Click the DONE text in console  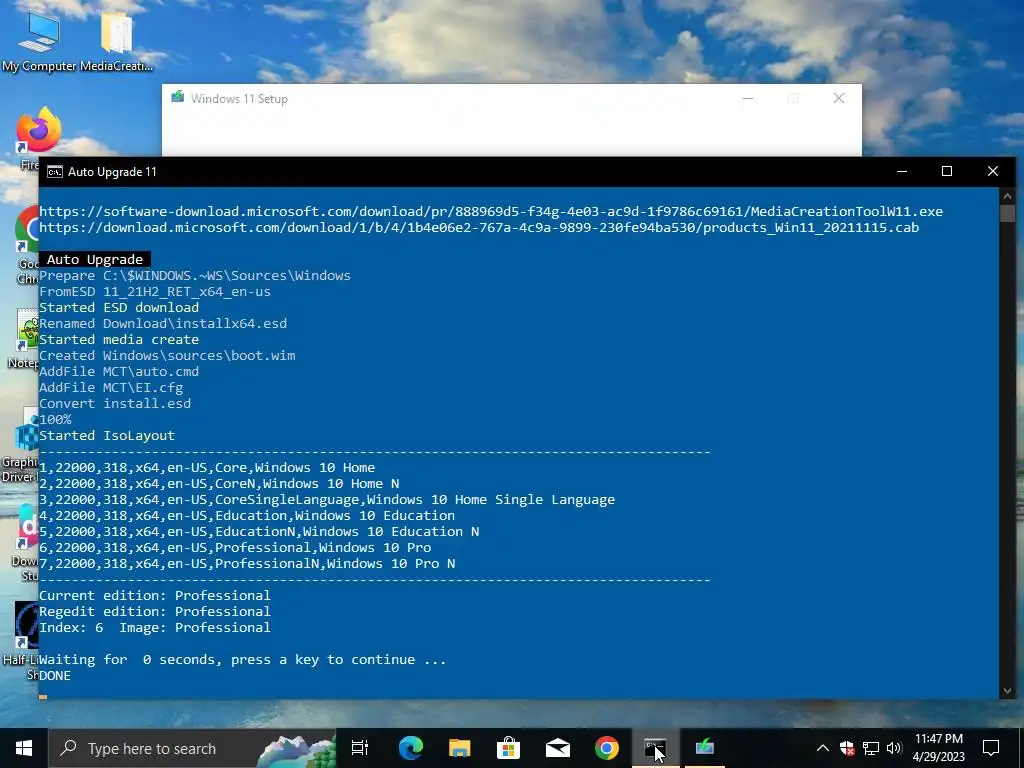pos(55,676)
